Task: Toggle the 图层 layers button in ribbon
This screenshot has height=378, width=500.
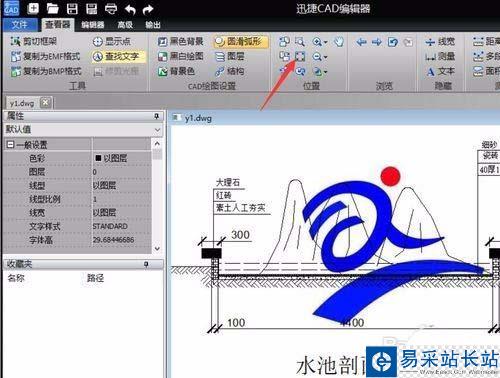Action: tap(230, 56)
